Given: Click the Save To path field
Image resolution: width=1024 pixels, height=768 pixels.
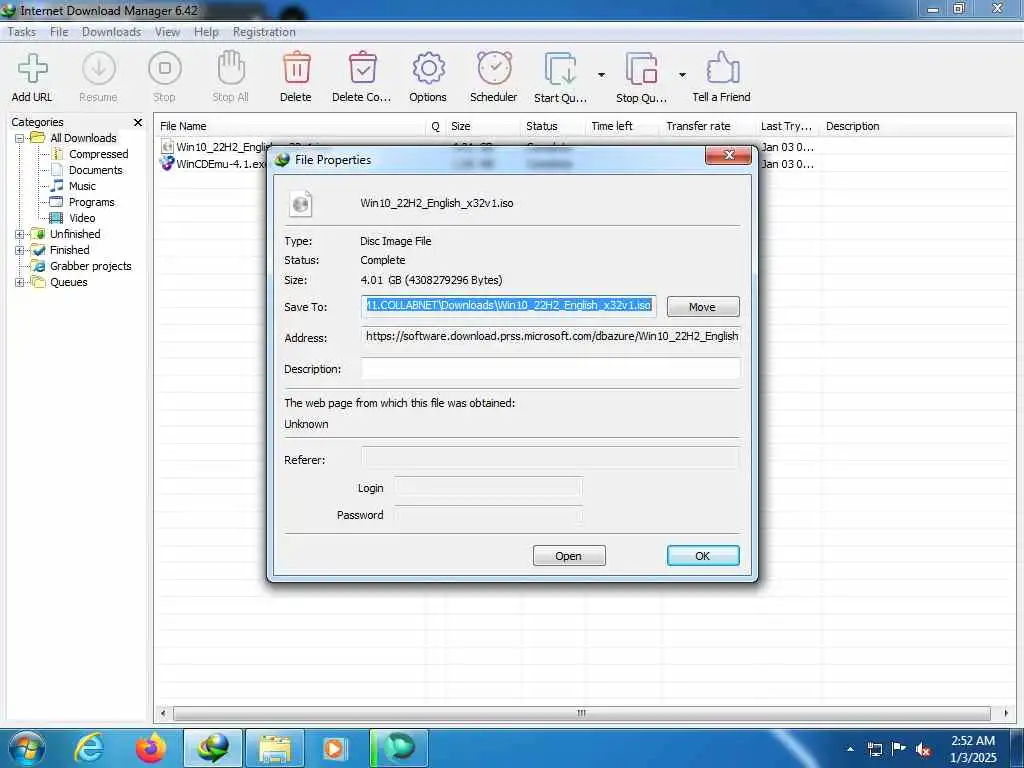Looking at the screenshot, I should (509, 306).
